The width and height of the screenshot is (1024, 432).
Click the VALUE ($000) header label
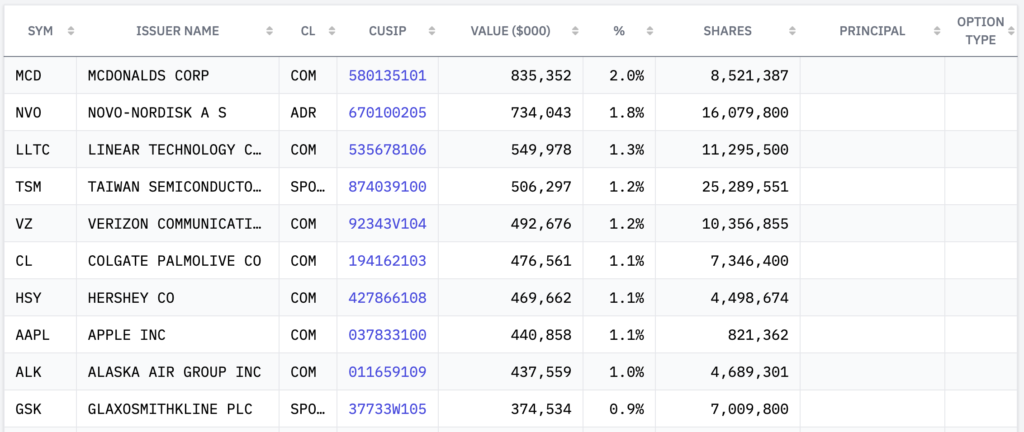click(511, 31)
